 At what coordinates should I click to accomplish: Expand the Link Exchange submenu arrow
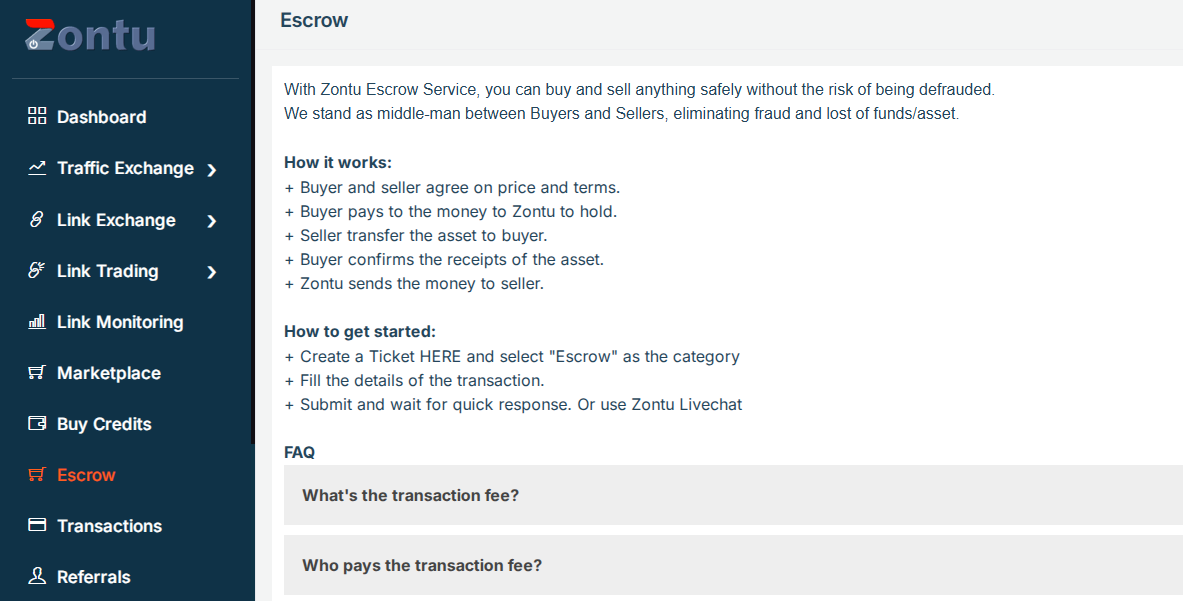[212, 221]
